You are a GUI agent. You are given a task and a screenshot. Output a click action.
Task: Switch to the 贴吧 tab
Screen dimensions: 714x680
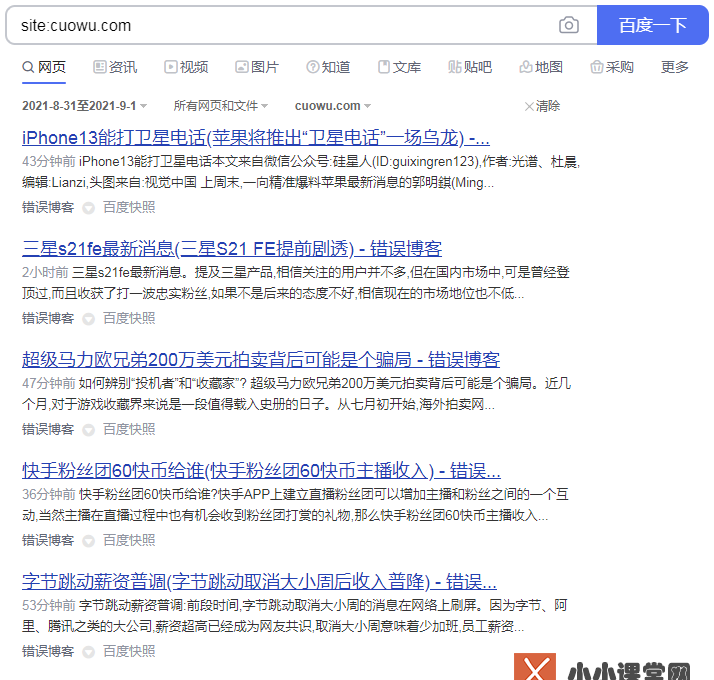pyautogui.click(x=470, y=67)
